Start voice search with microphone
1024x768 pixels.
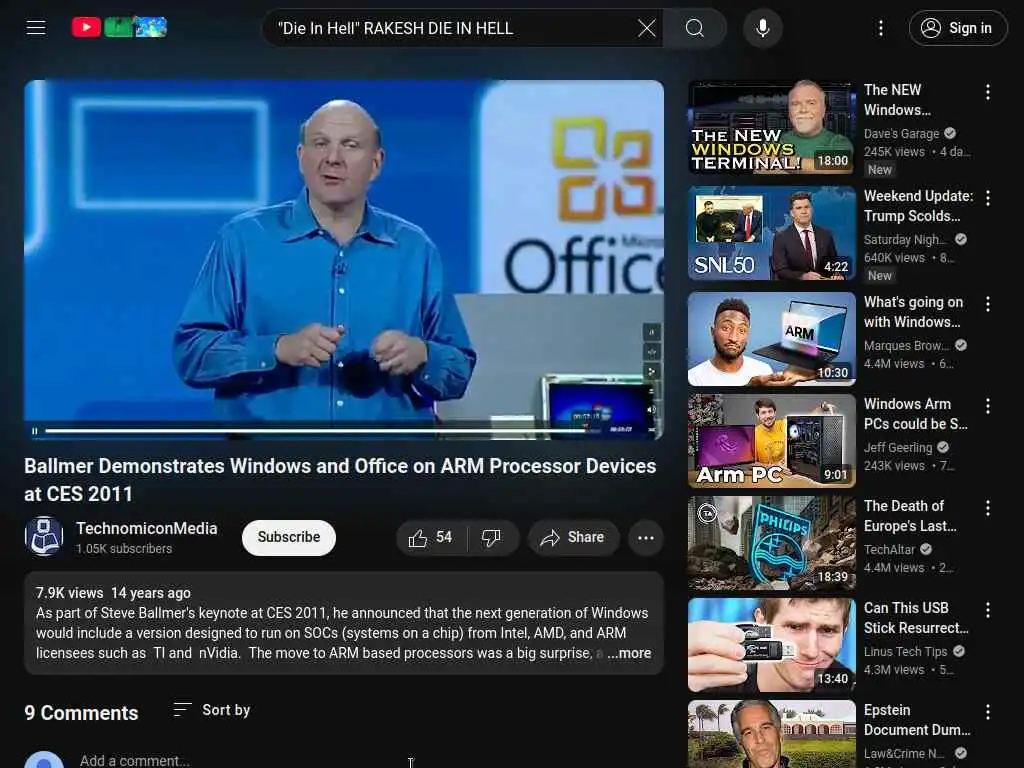[763, 28]
